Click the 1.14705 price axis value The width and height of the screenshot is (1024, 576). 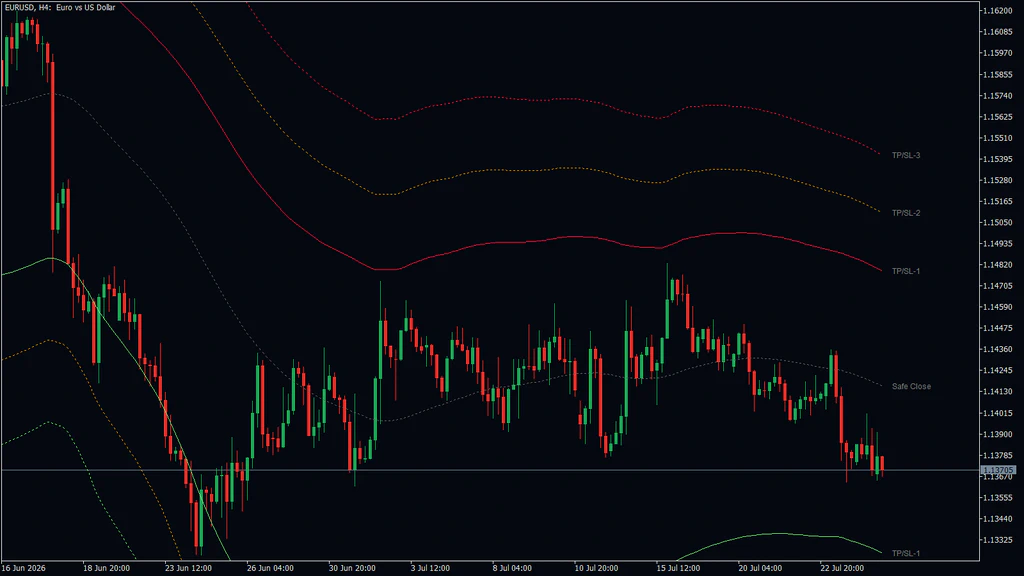tap(998, 286)
